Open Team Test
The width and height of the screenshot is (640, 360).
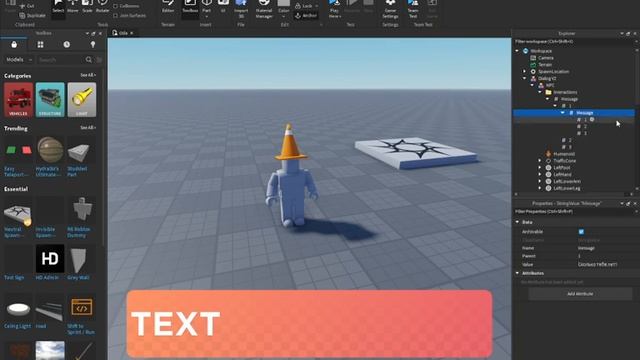(x=413, y=8)
